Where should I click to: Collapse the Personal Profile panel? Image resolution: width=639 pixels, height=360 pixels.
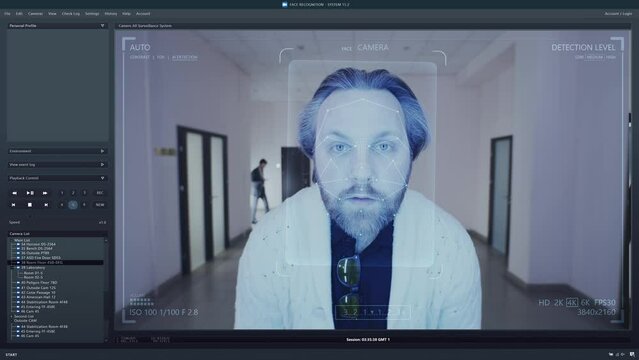(102, 26)
